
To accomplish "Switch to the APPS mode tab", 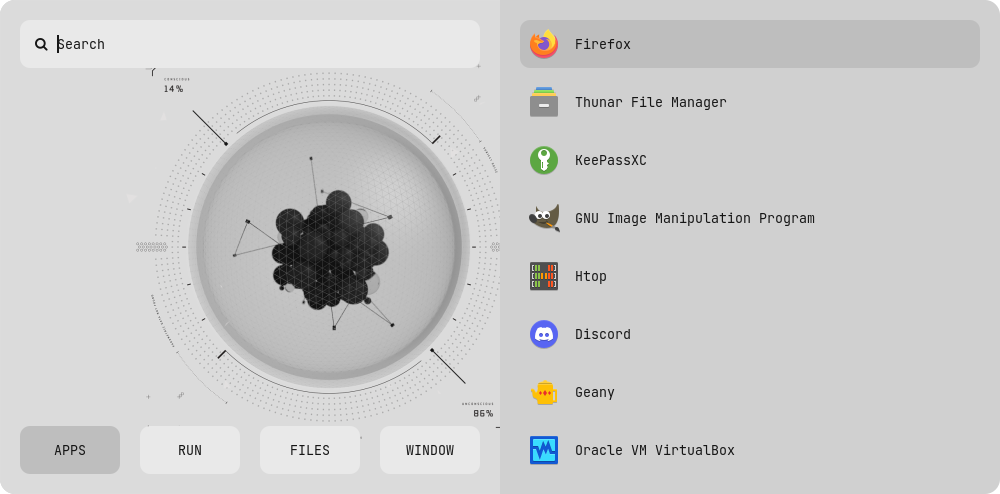I will pos(70,450).
